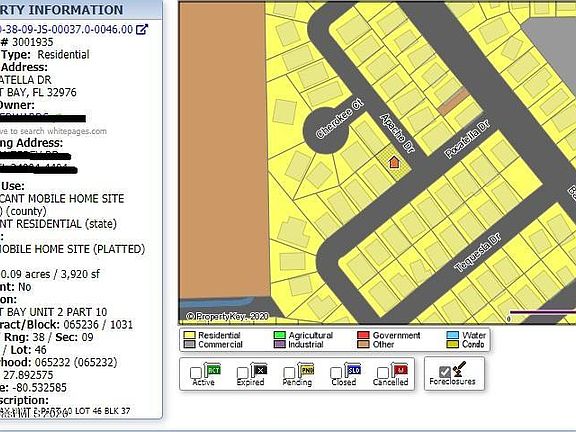Click the Foreclosures gavel icon
576x432 pixels.
click(459, 369)
